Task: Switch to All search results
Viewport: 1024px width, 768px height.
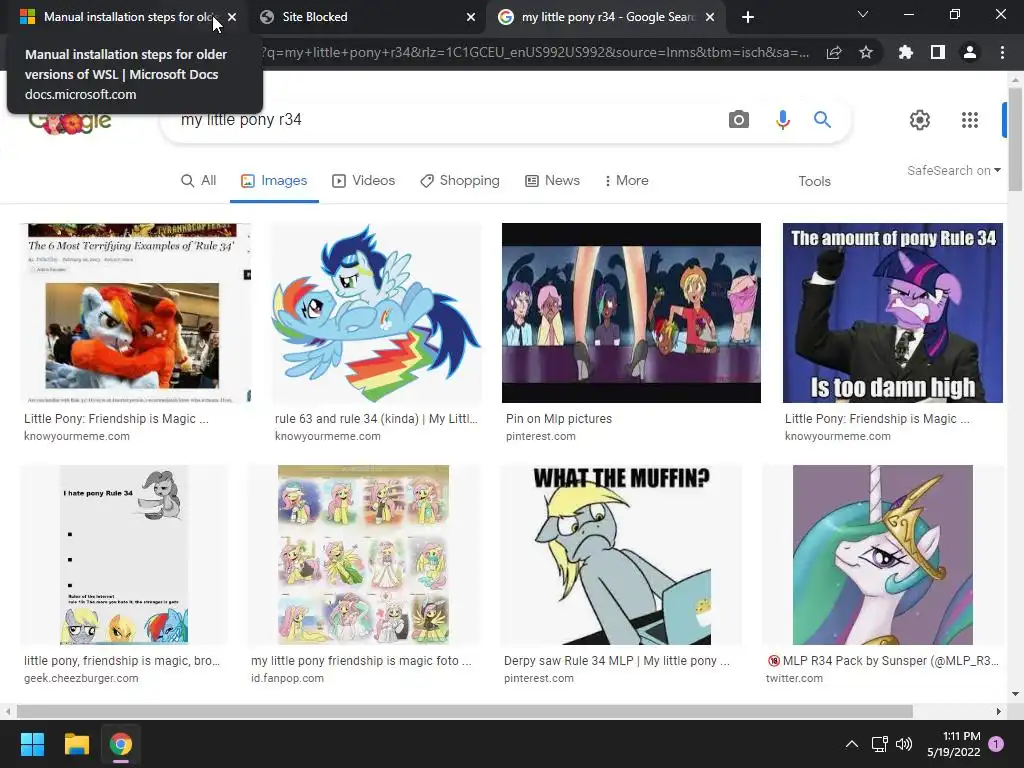Action: click(x=199, y=180)
